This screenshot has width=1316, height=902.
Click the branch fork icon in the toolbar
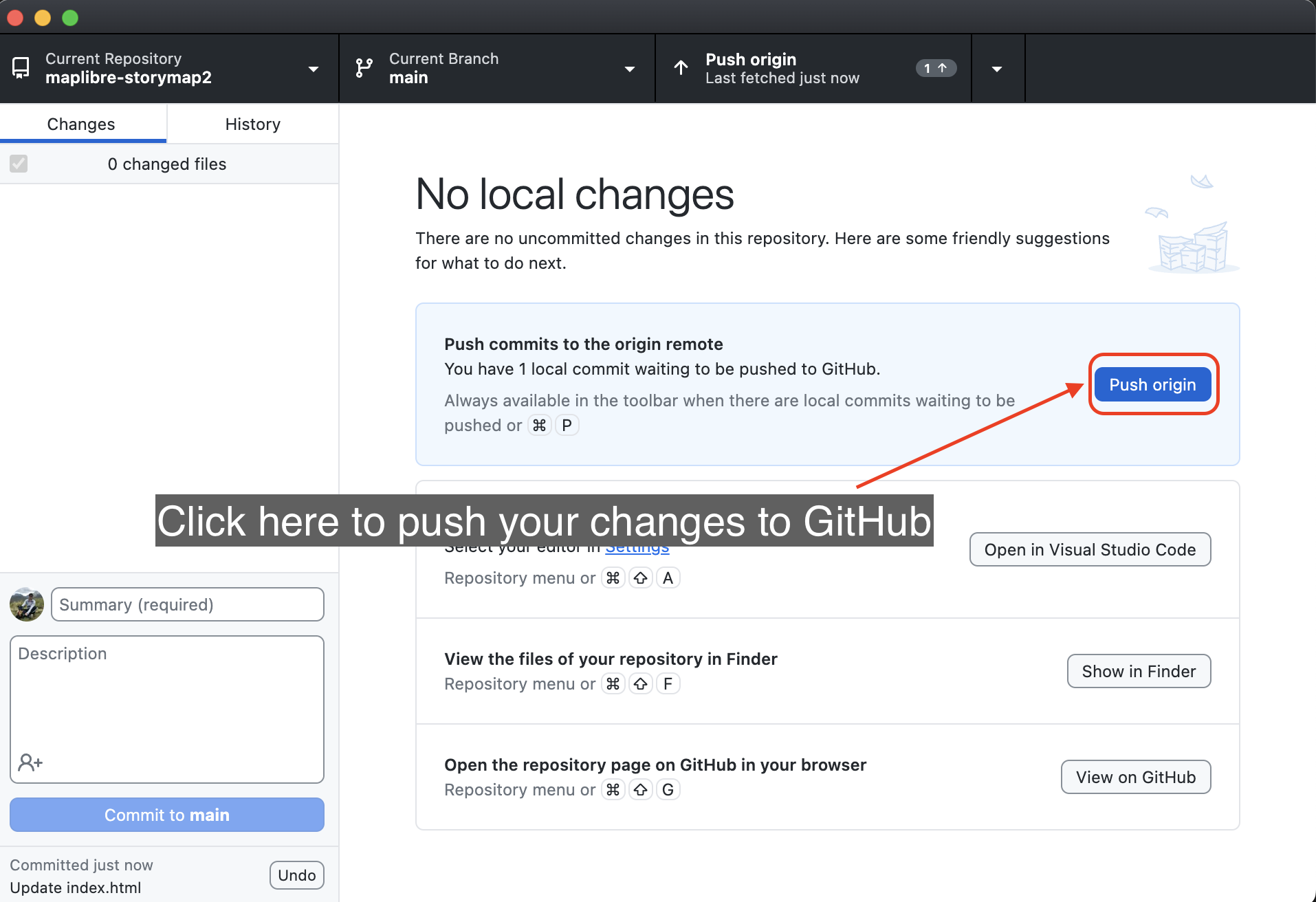point(364,67)
